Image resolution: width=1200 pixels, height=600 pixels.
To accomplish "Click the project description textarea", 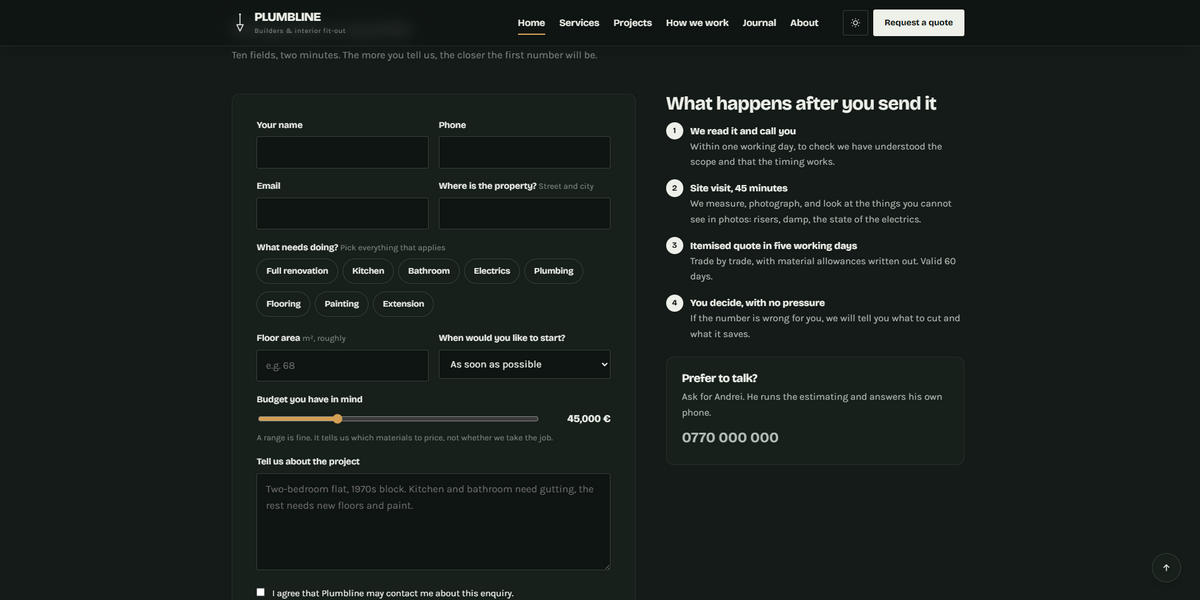I will pos(433,522).
